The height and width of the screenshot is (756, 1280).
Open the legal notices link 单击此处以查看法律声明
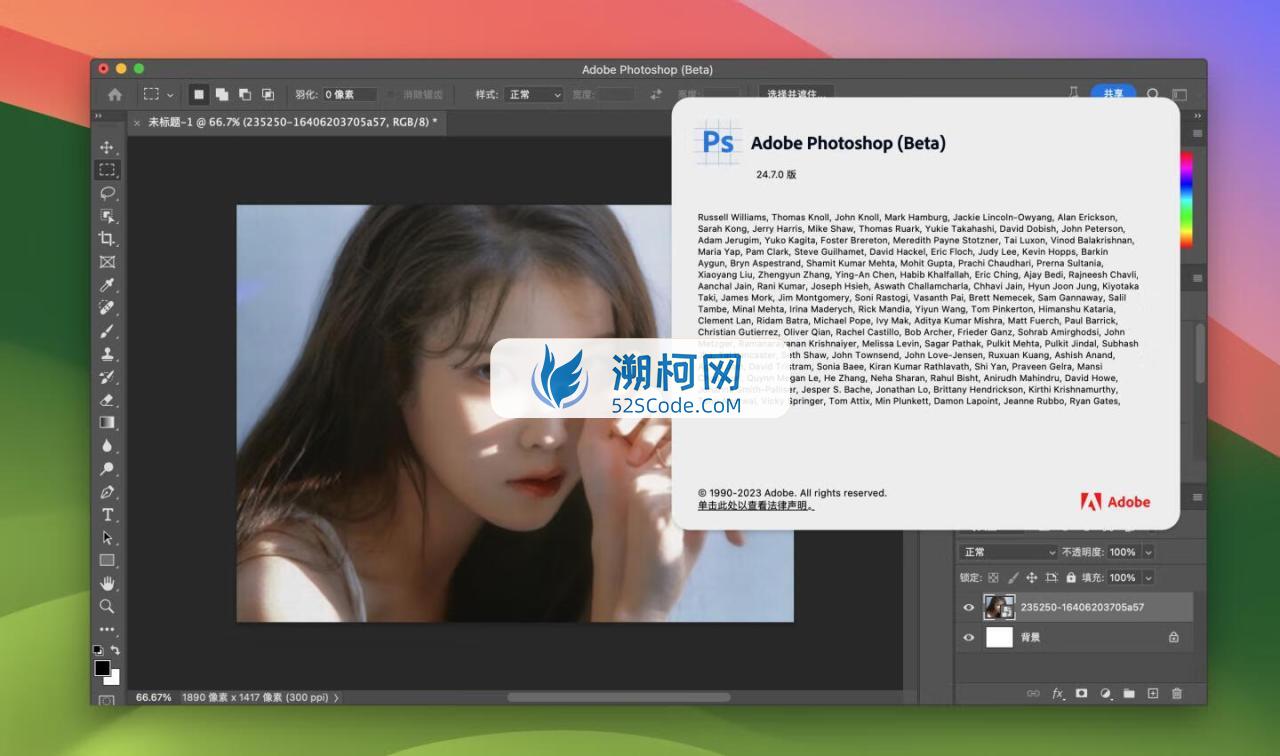click(x=756, y=506)
